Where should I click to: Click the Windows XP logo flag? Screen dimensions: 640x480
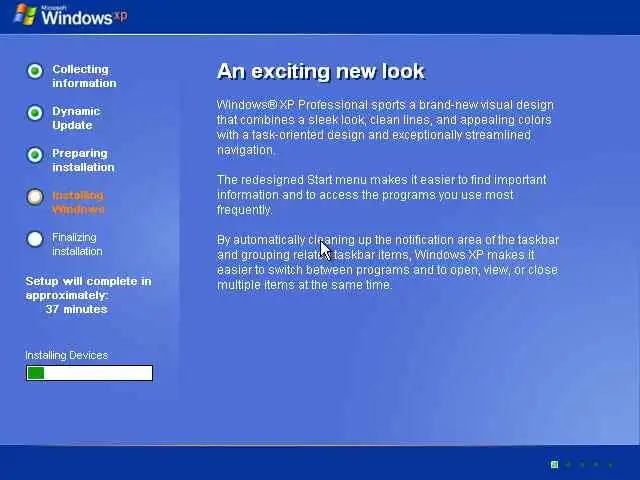(25, 15)
